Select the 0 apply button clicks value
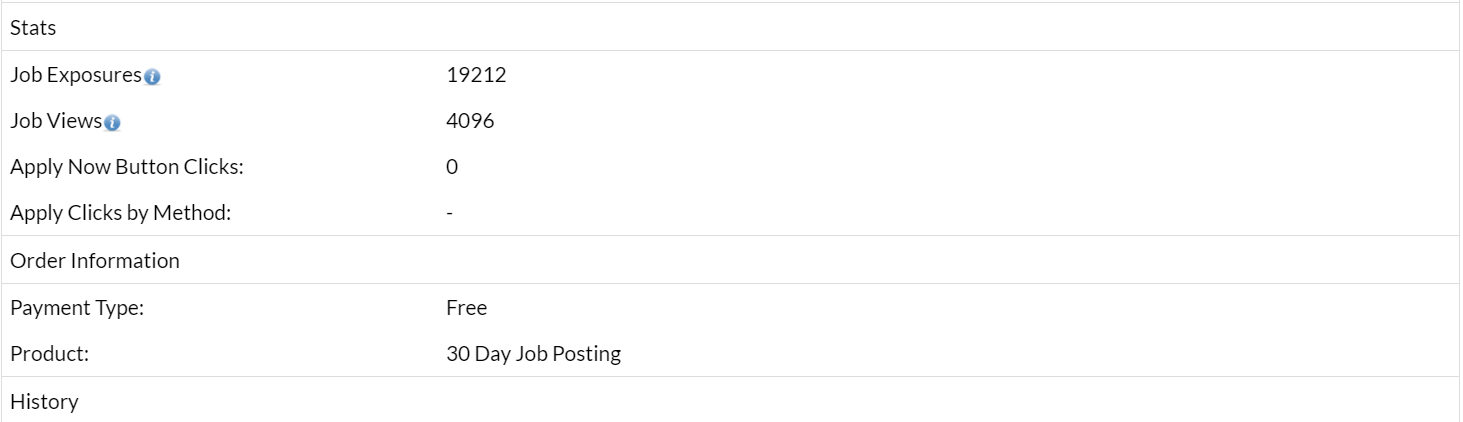Image resolution: width=1463 pixels, height=422 pixels. pyautogui.click(x=452, y=167)
